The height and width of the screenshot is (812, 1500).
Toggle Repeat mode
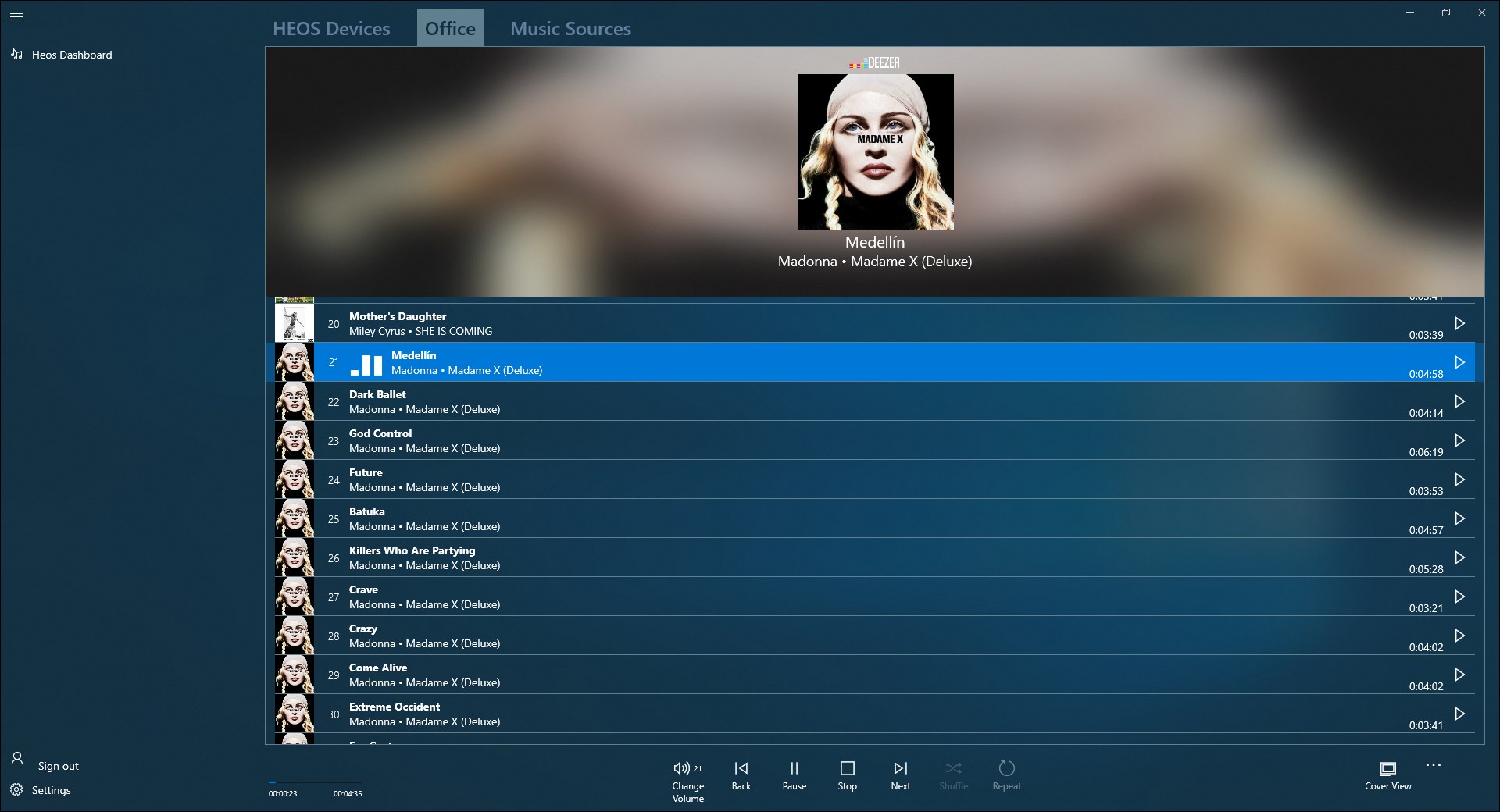[1007, 776]
